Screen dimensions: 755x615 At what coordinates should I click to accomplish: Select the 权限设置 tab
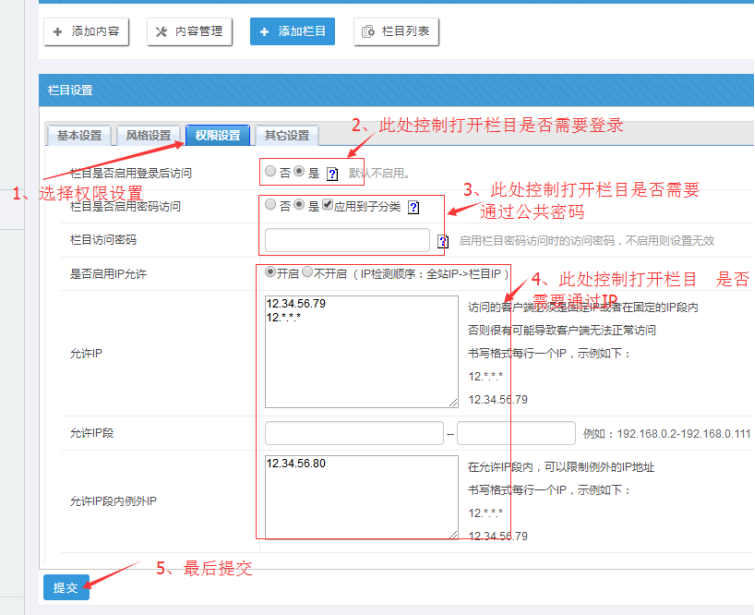coord(217,136)
